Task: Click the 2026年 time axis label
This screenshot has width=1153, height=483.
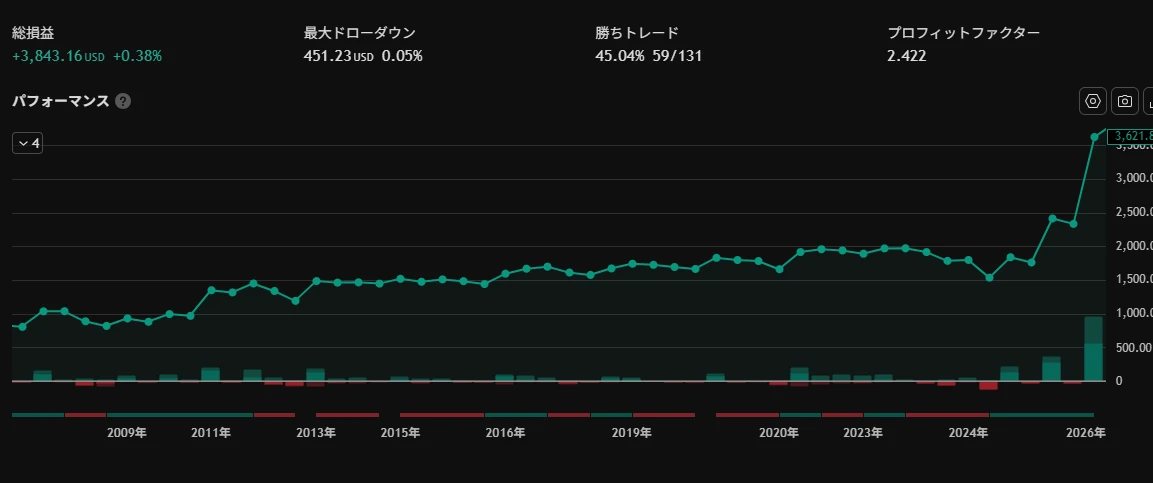Action: click(x=1086, y=433)
